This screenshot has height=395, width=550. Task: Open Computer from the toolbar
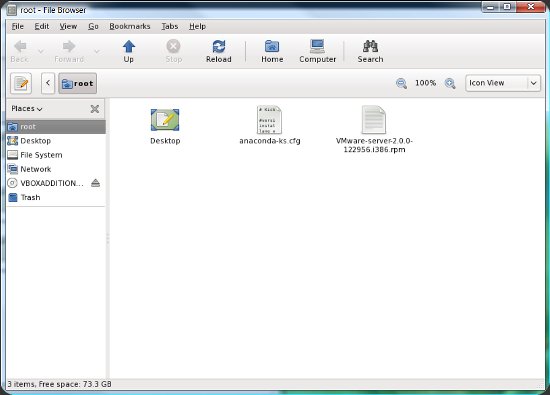pos(317,51)
